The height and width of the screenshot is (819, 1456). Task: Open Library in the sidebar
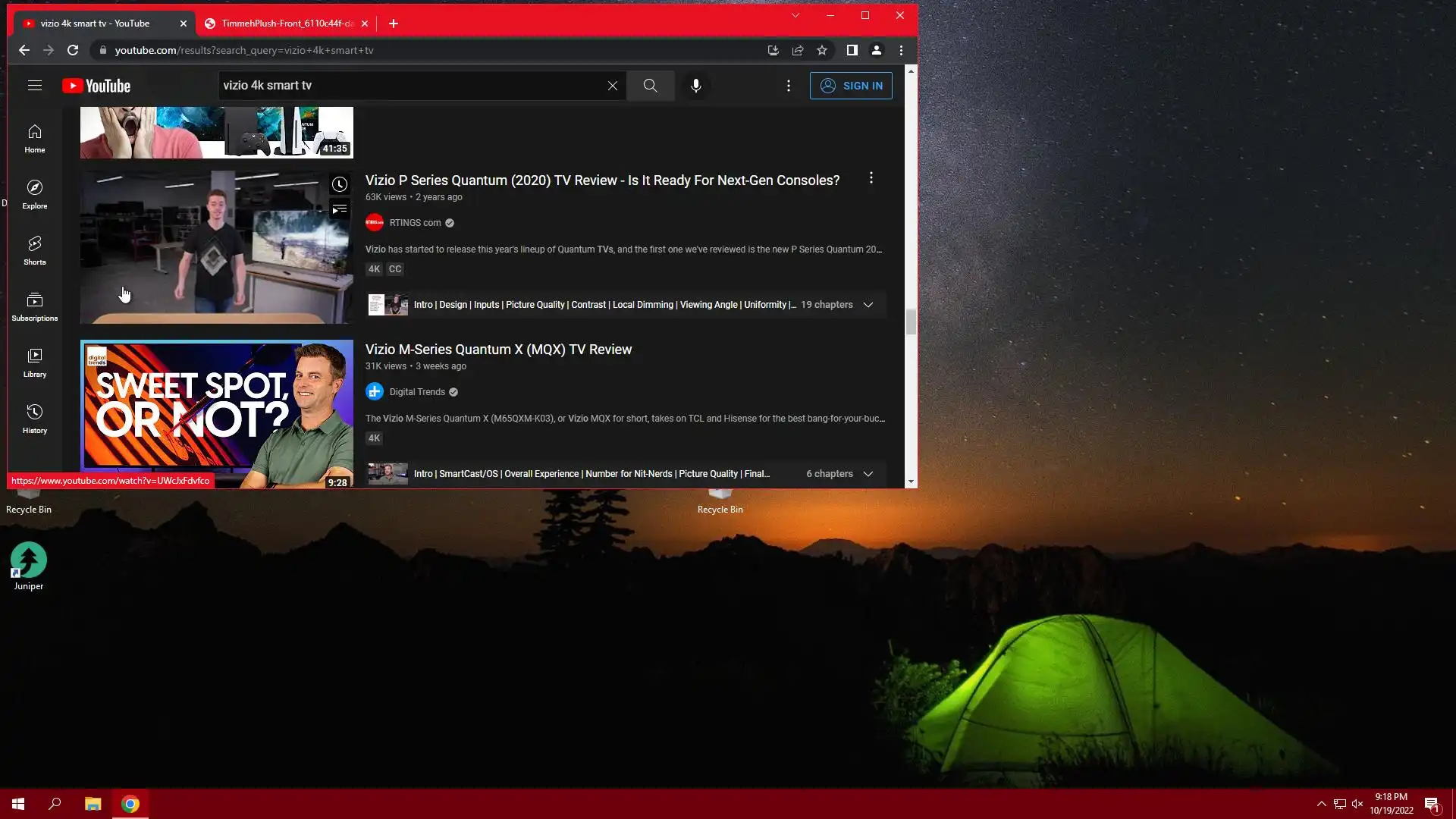click(34, 362)
